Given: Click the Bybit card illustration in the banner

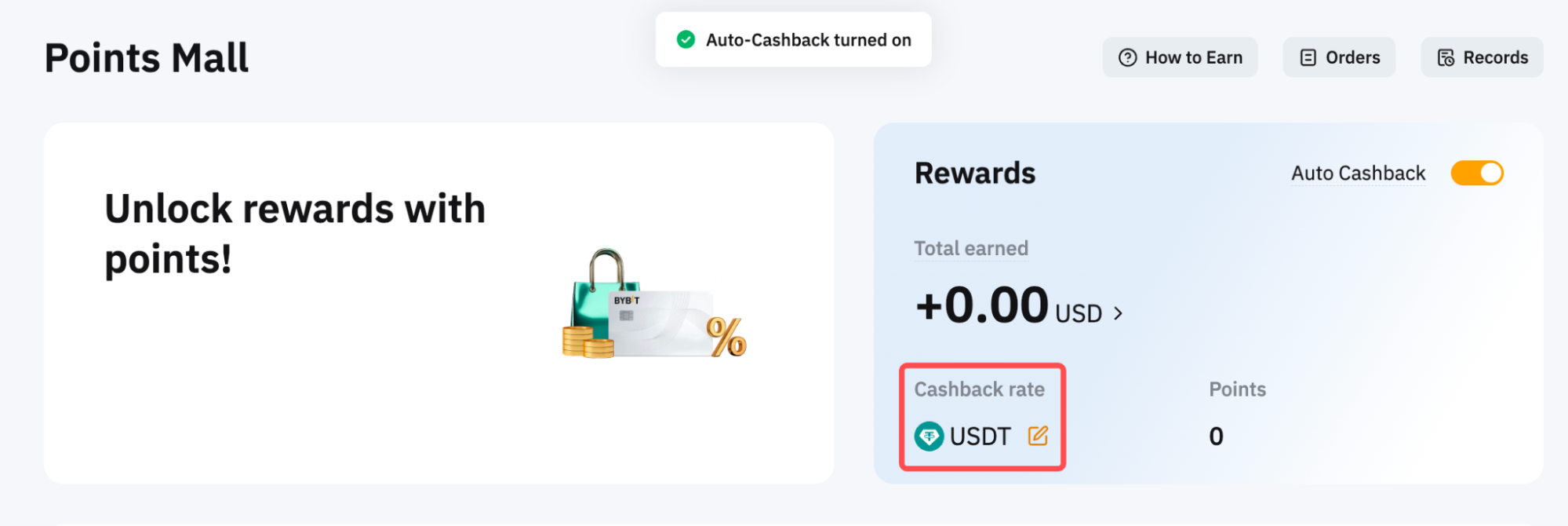Looking at the screenshot, I should (660, 323).
